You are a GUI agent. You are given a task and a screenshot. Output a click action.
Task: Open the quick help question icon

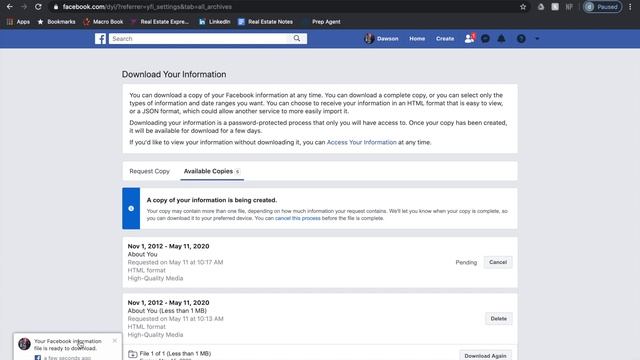click(x=521, y=39)
